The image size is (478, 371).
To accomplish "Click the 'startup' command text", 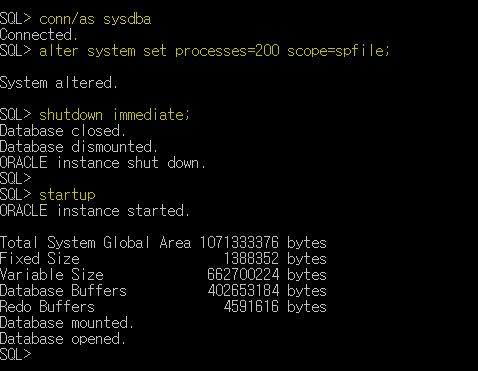I will point(67,195).
